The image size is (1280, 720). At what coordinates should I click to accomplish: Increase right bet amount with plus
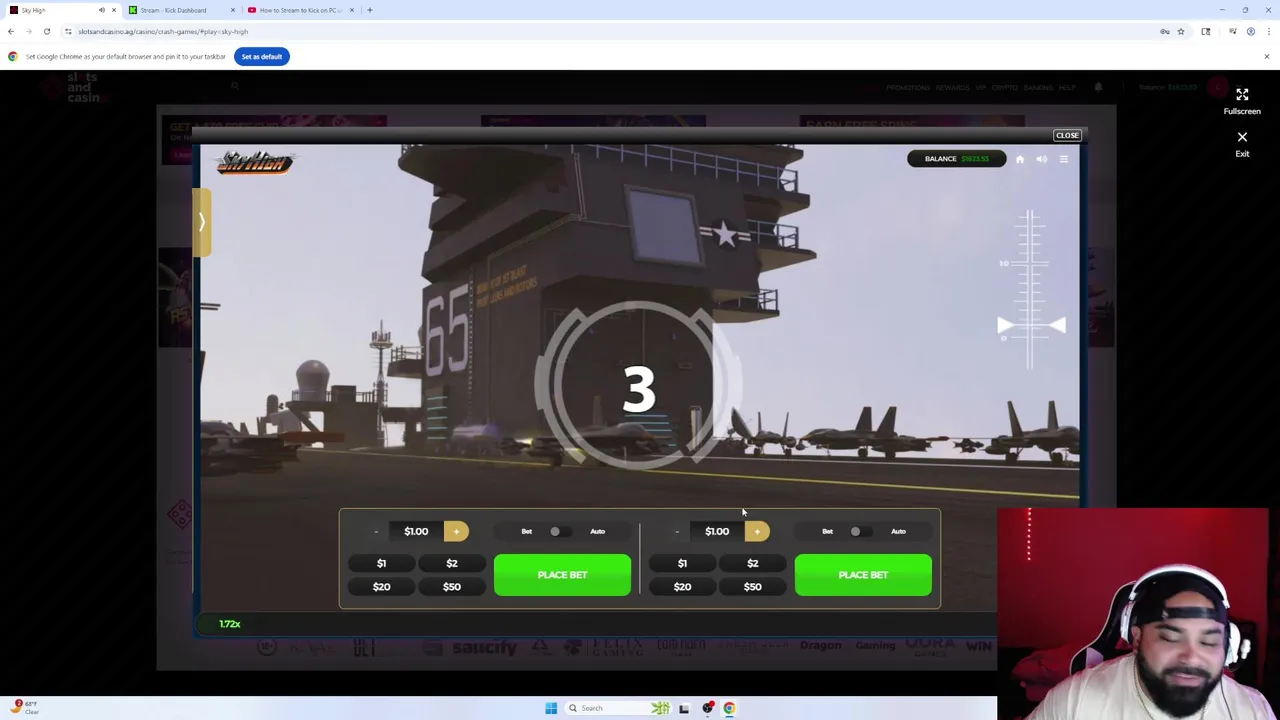757,531
